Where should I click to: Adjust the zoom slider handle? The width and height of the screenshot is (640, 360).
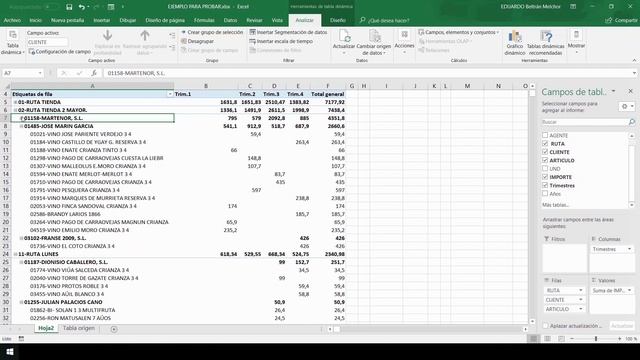tap(596, 339)
